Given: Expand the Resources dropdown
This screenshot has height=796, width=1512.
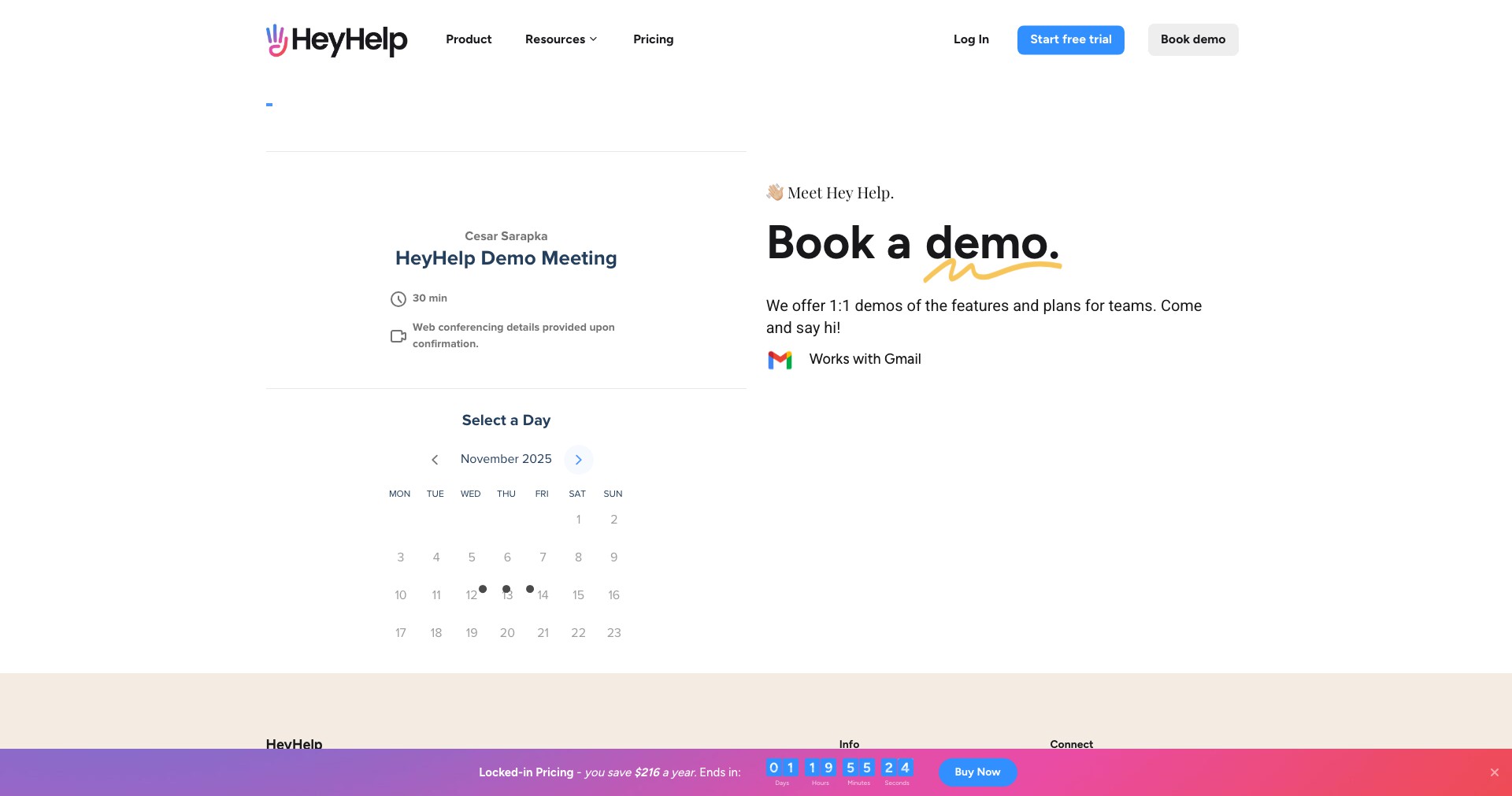Looking at the screenshot, I should (561, 39).
